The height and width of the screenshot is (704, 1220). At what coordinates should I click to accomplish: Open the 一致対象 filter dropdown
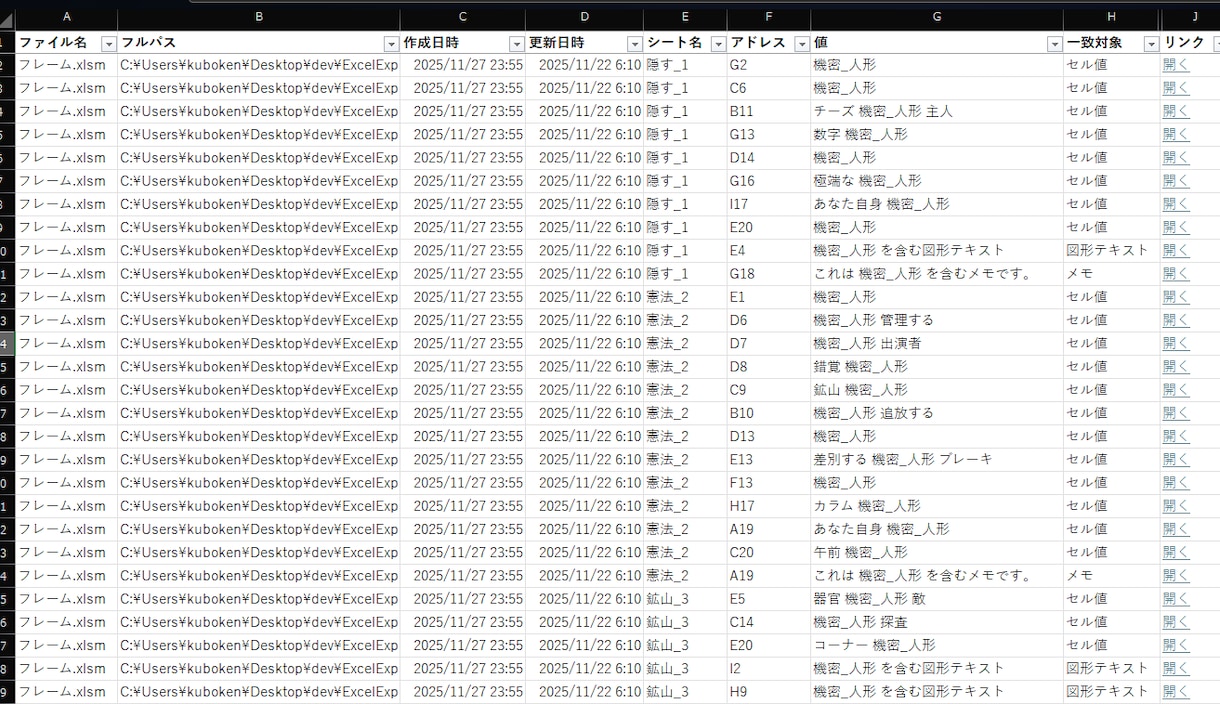pyautogui.click(x=1151, y=44)
